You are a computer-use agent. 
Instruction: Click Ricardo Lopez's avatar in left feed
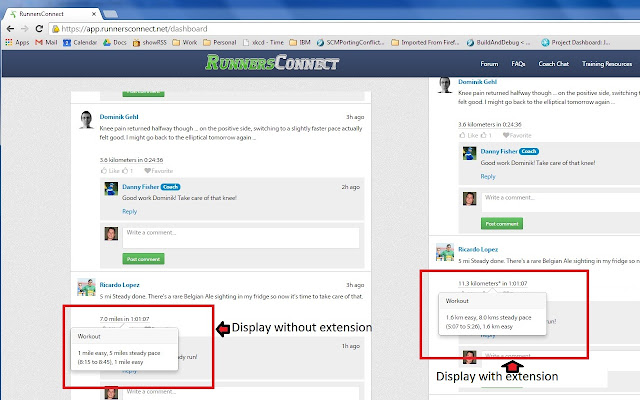(86, 287)
